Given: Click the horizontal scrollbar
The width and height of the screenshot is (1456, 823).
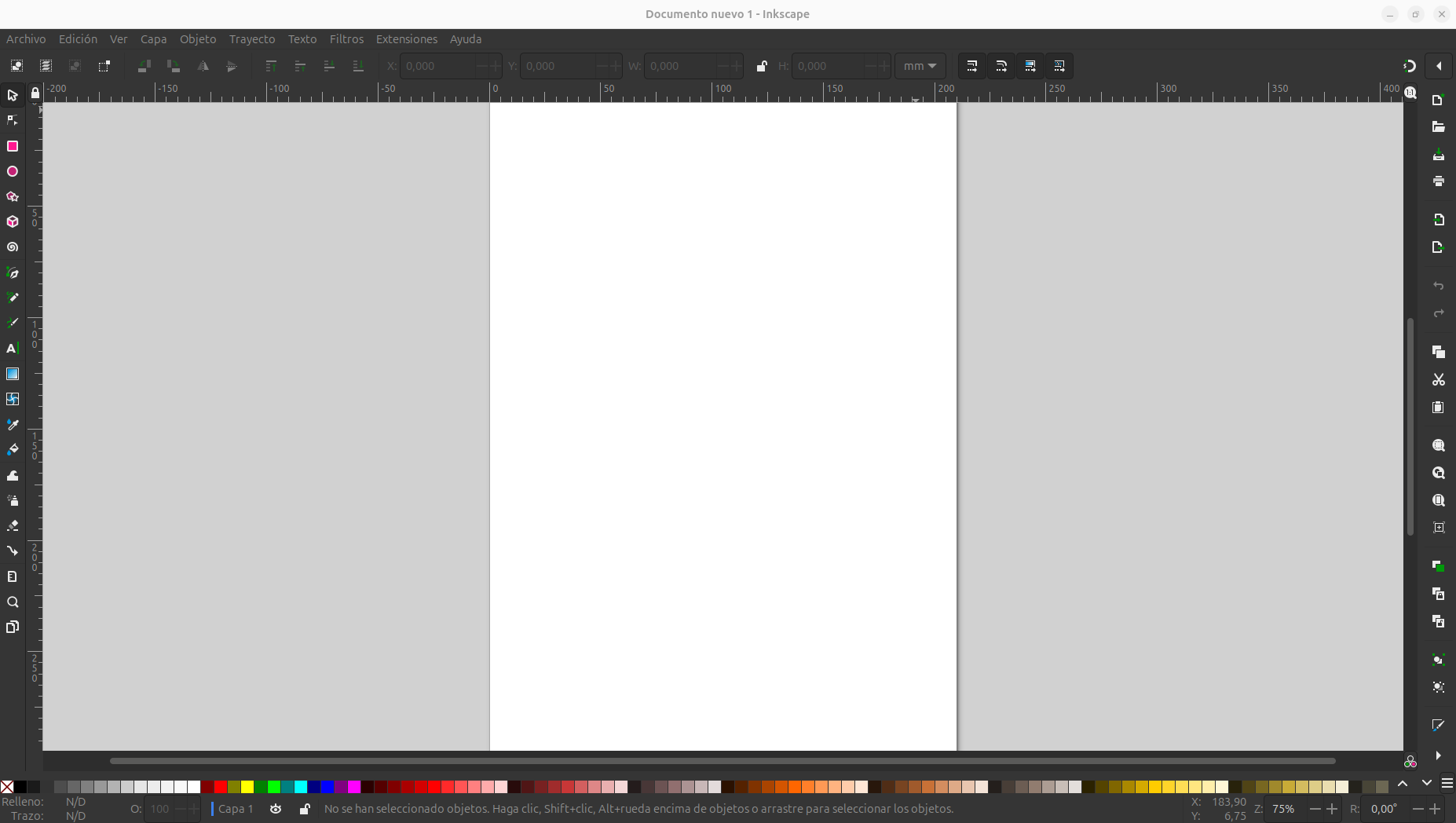Looking at the screenshot, I should pos(723,761).
